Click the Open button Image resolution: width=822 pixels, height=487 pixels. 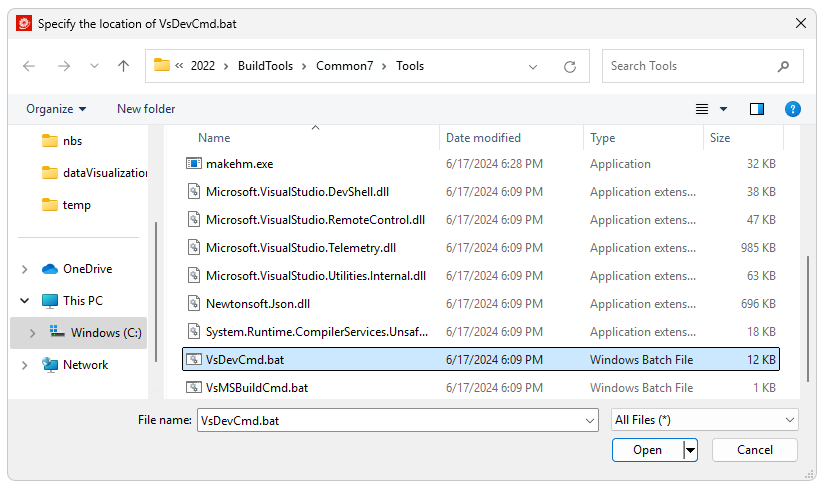647,450
